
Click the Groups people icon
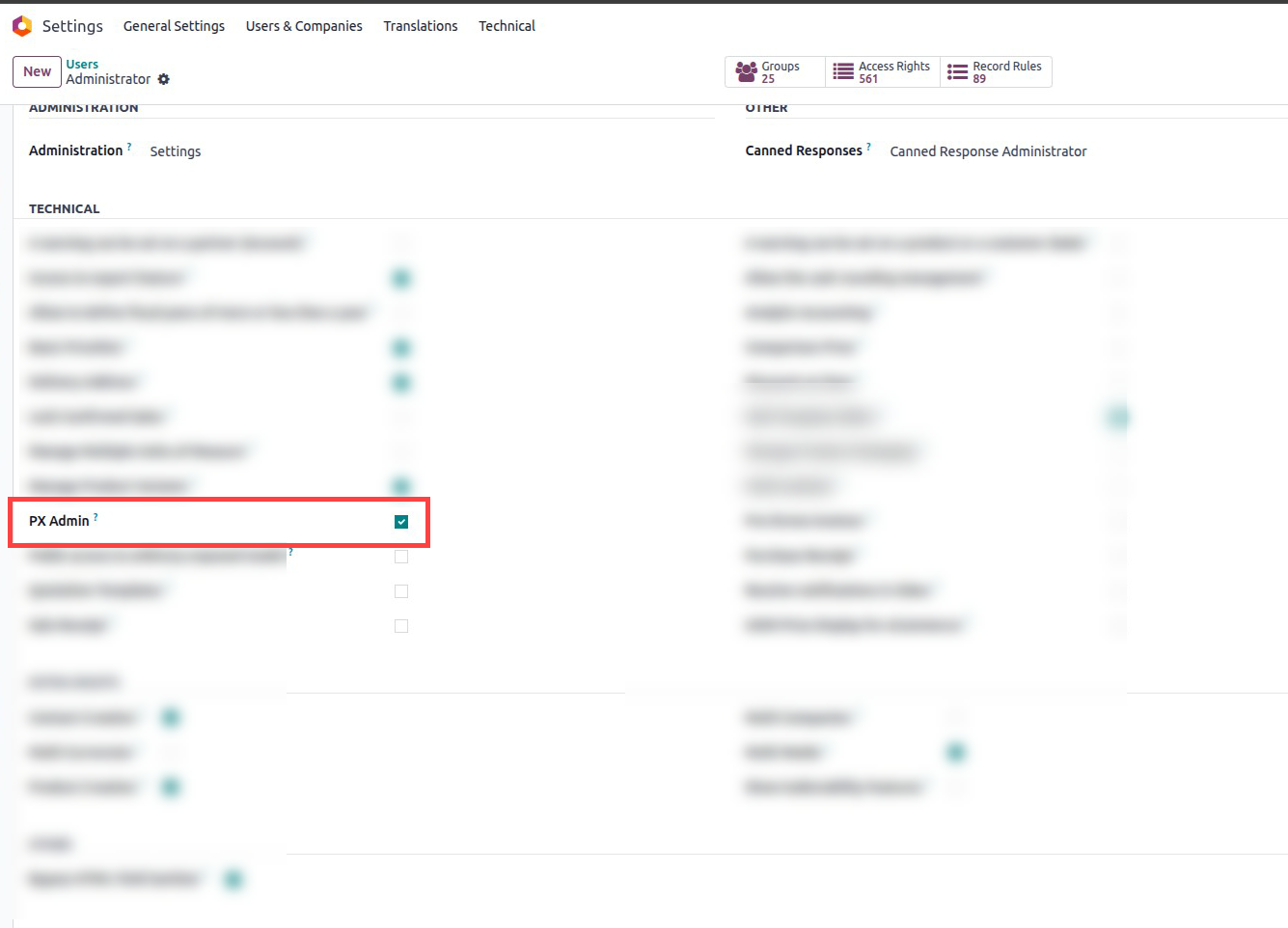coord(746,71)
